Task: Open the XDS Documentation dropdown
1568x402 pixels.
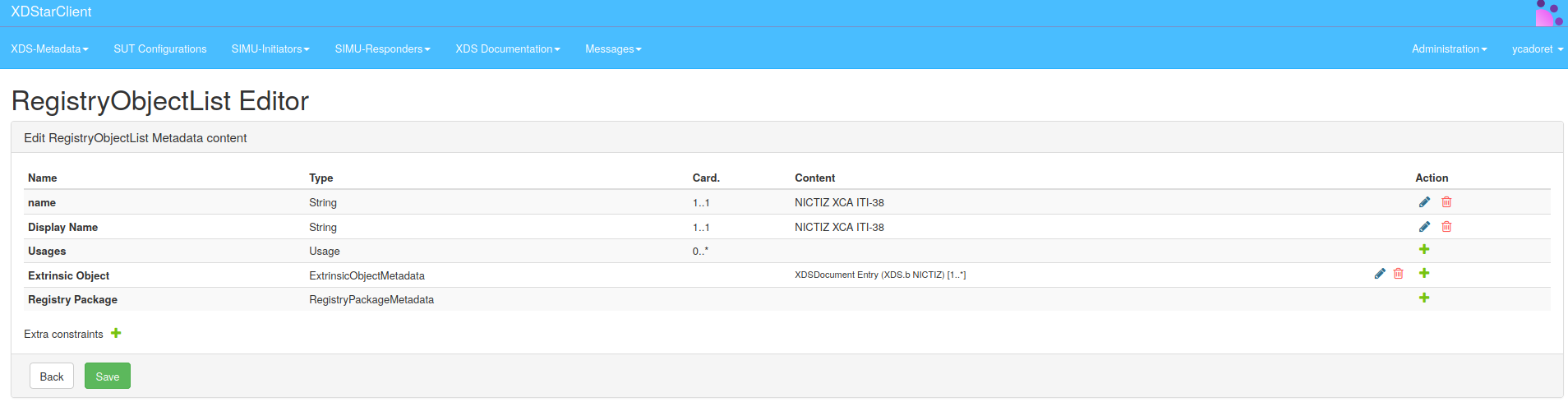Action: click(x=508, y=49)
